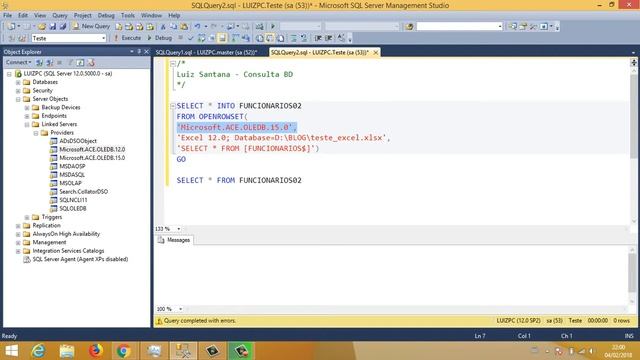Viewport: 640px width, 360px height.
Task: Open the Window menu
Action: [151, 15]
